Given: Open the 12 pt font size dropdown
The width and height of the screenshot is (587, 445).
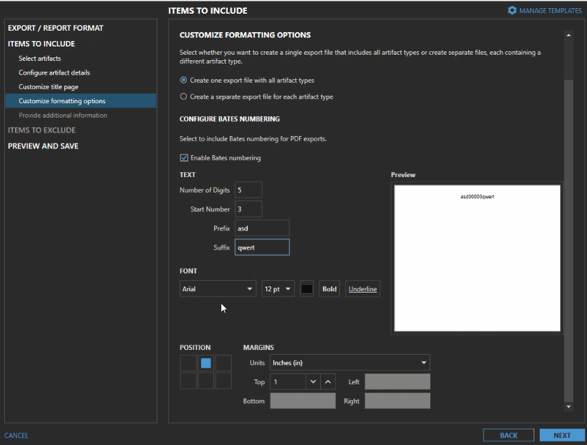Looking at the screenshot, I should 278,289.
